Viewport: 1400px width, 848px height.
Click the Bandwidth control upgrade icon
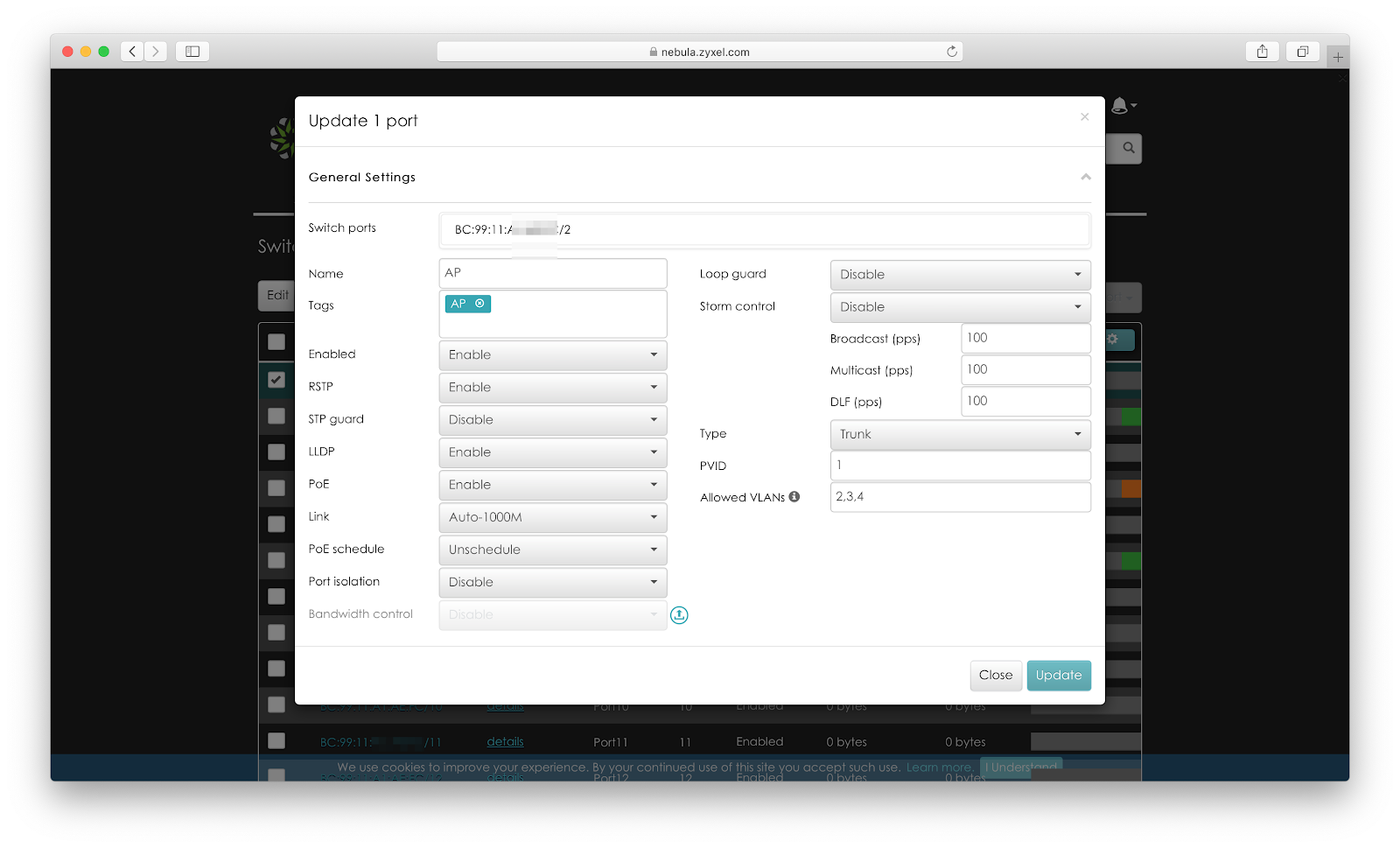click(x=679, y=615)
